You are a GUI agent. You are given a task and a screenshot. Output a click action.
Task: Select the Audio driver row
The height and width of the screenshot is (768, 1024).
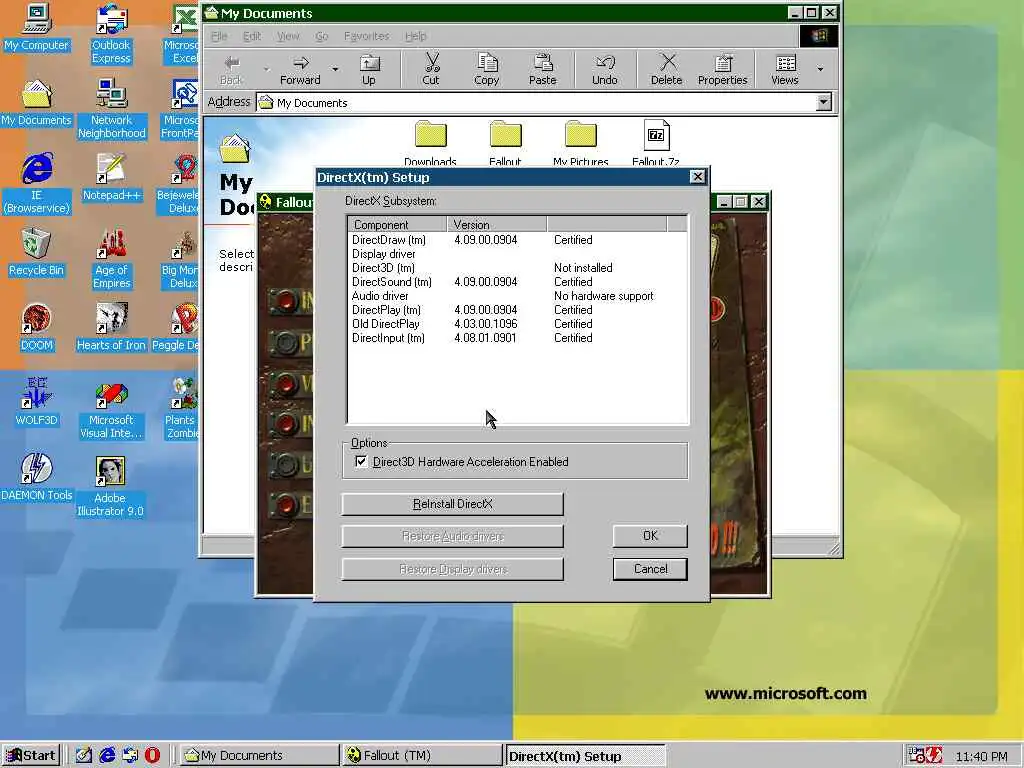[517, 296]
